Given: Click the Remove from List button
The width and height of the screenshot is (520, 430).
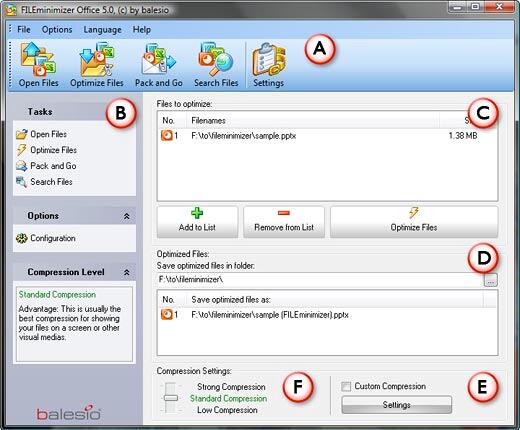Looking at the screenshot, I should (x=284, y=222).
